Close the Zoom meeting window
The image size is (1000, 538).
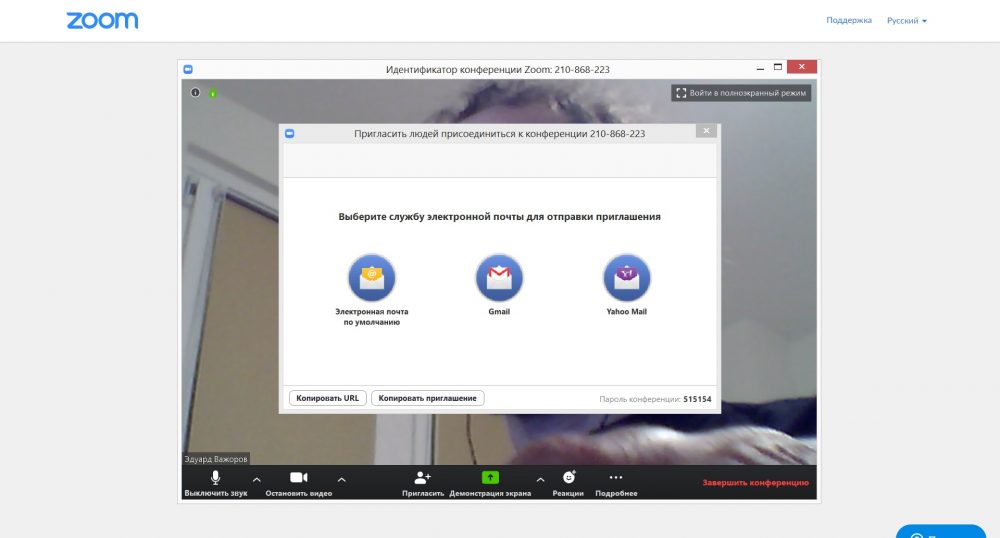coord(802,67)
